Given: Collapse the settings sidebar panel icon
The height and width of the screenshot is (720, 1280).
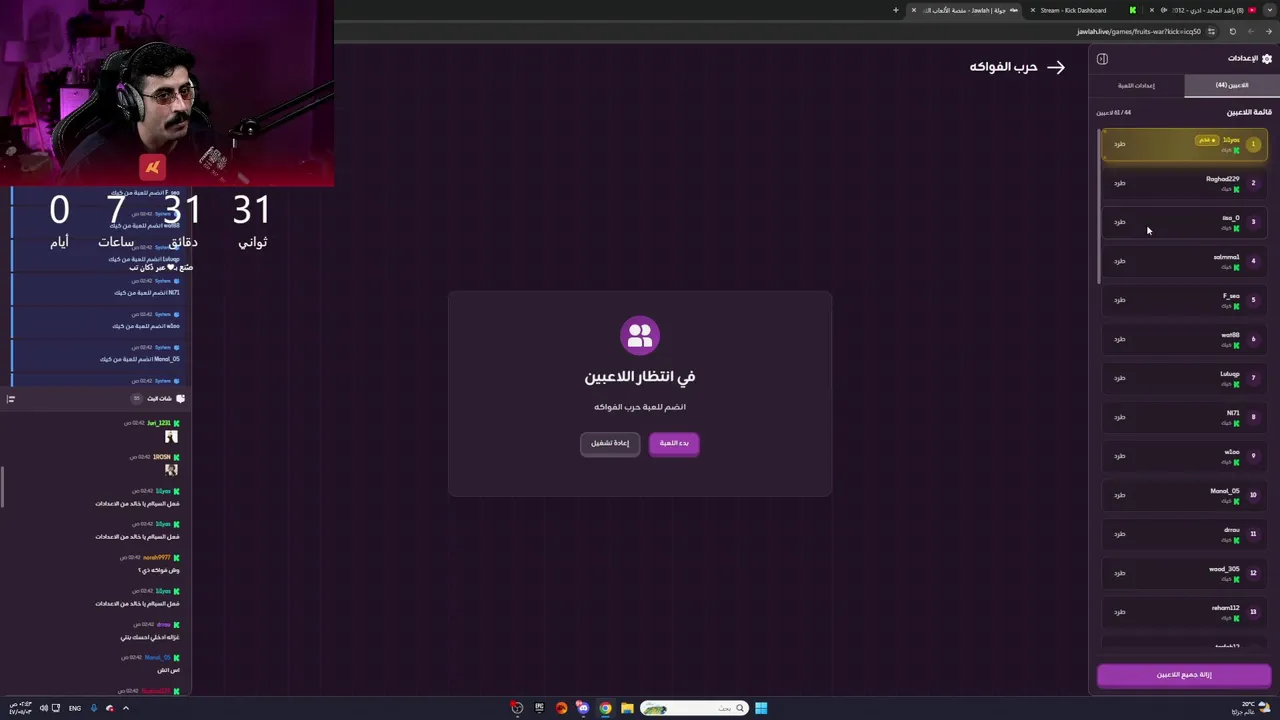Looking at the screenshot, I should click(x=1102, y=59).
